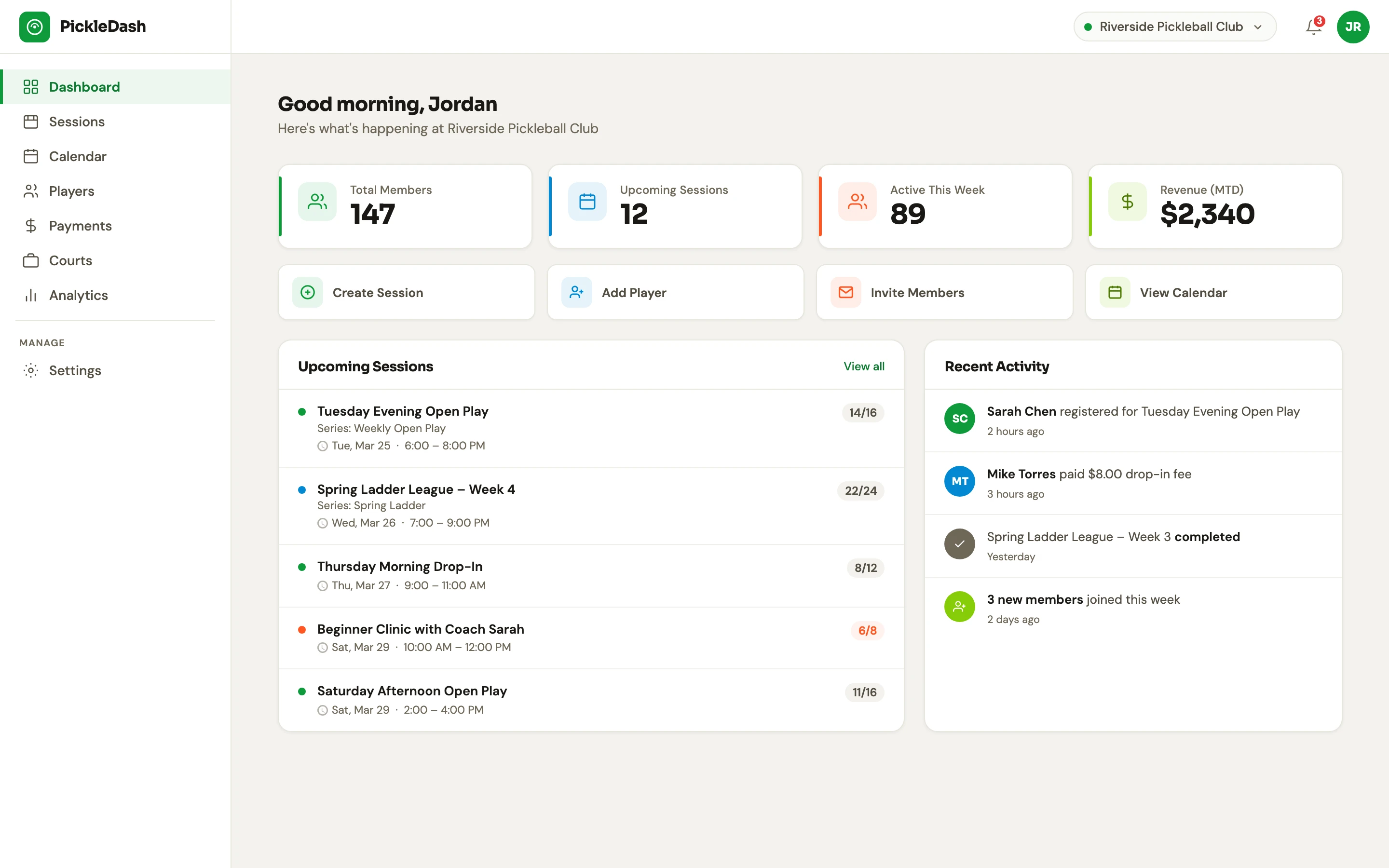Click the Create Session button
The image size is (1389, 868).
click(x=407, y=292)
